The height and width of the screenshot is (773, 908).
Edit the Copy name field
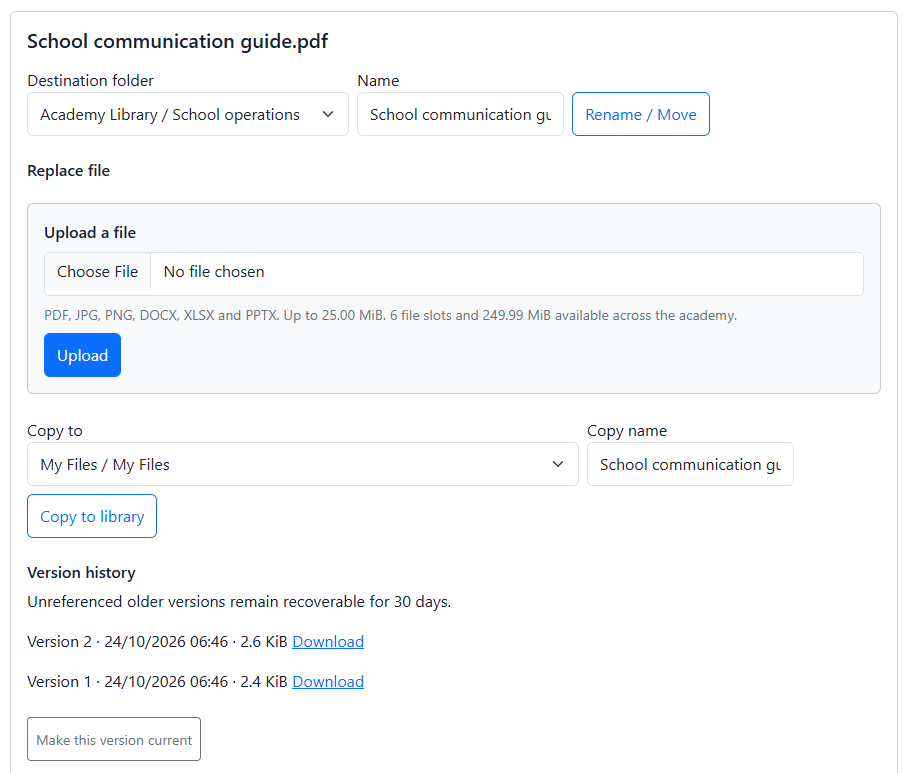point(690,464)
